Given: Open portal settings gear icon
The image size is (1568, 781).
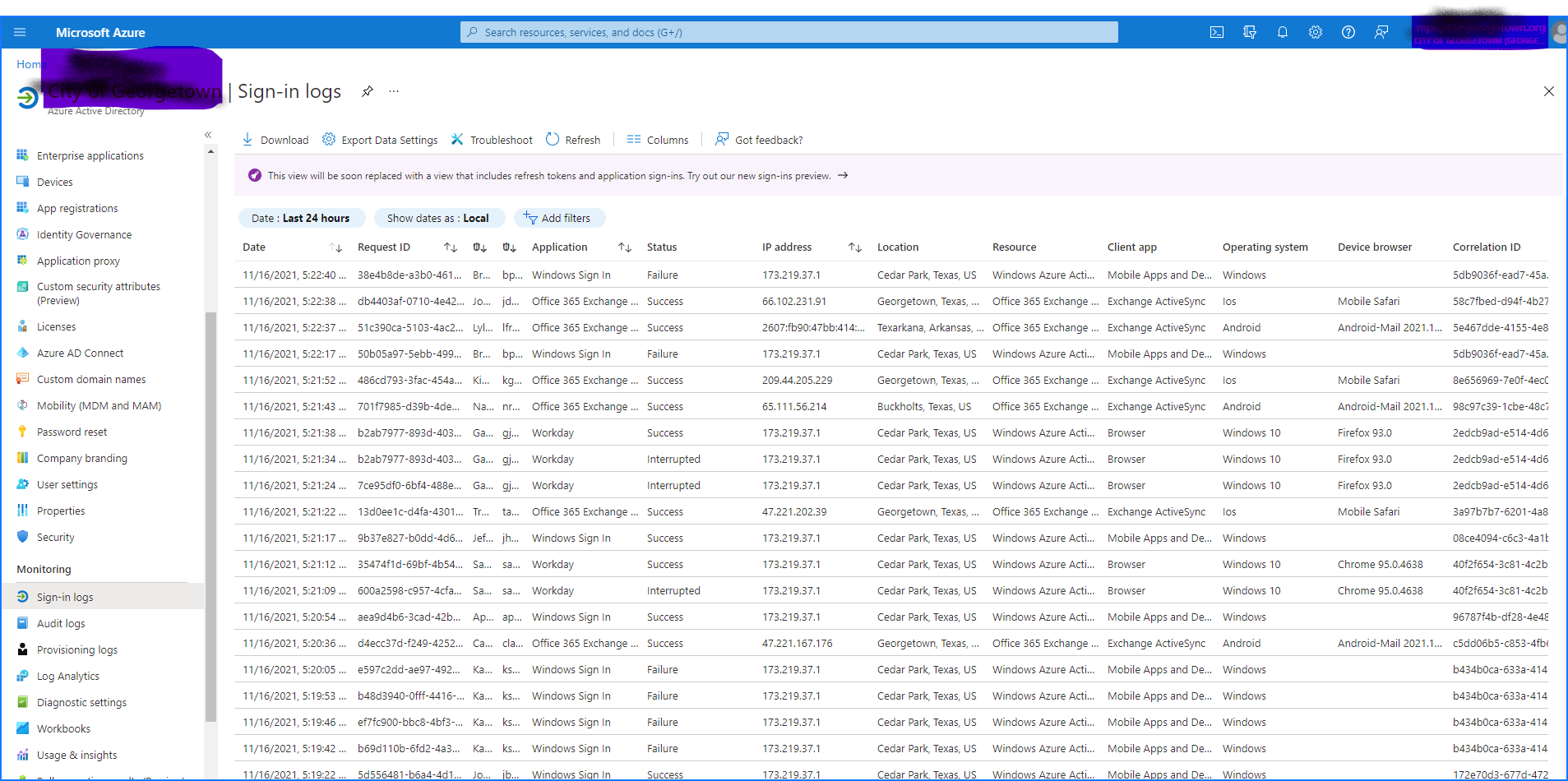Looking at the screenshot, I should [1316, 32].
